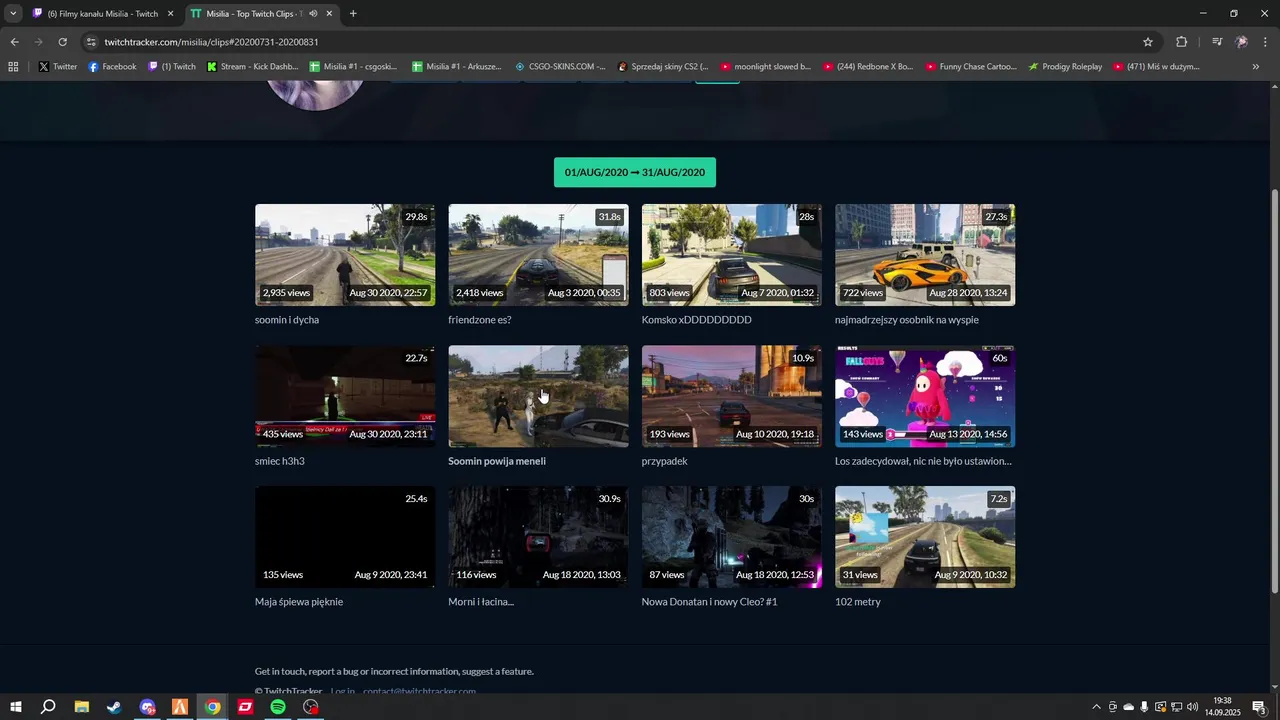Play the friendzone es? clip thumbnail
This screenshot has height=720, width=1280.
point(538,255)
